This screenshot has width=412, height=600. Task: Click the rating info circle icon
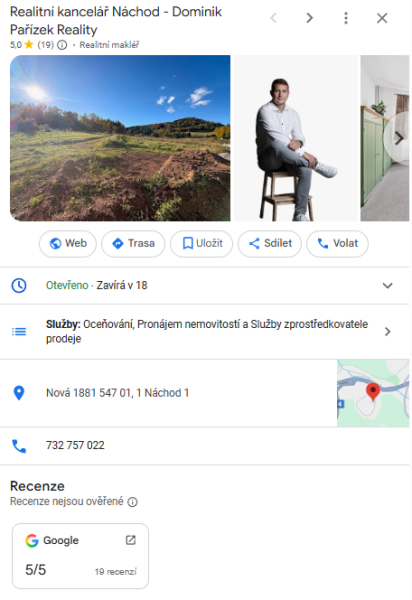62,45
